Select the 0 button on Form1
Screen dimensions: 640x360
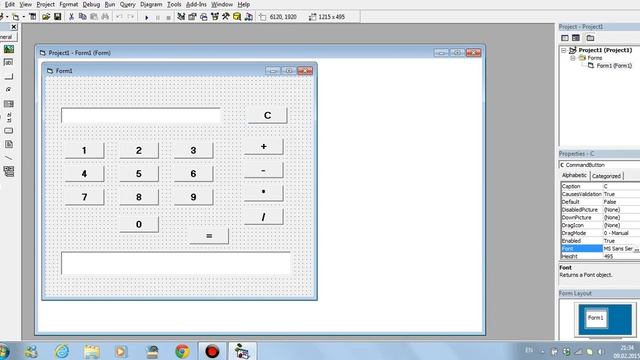139,224
